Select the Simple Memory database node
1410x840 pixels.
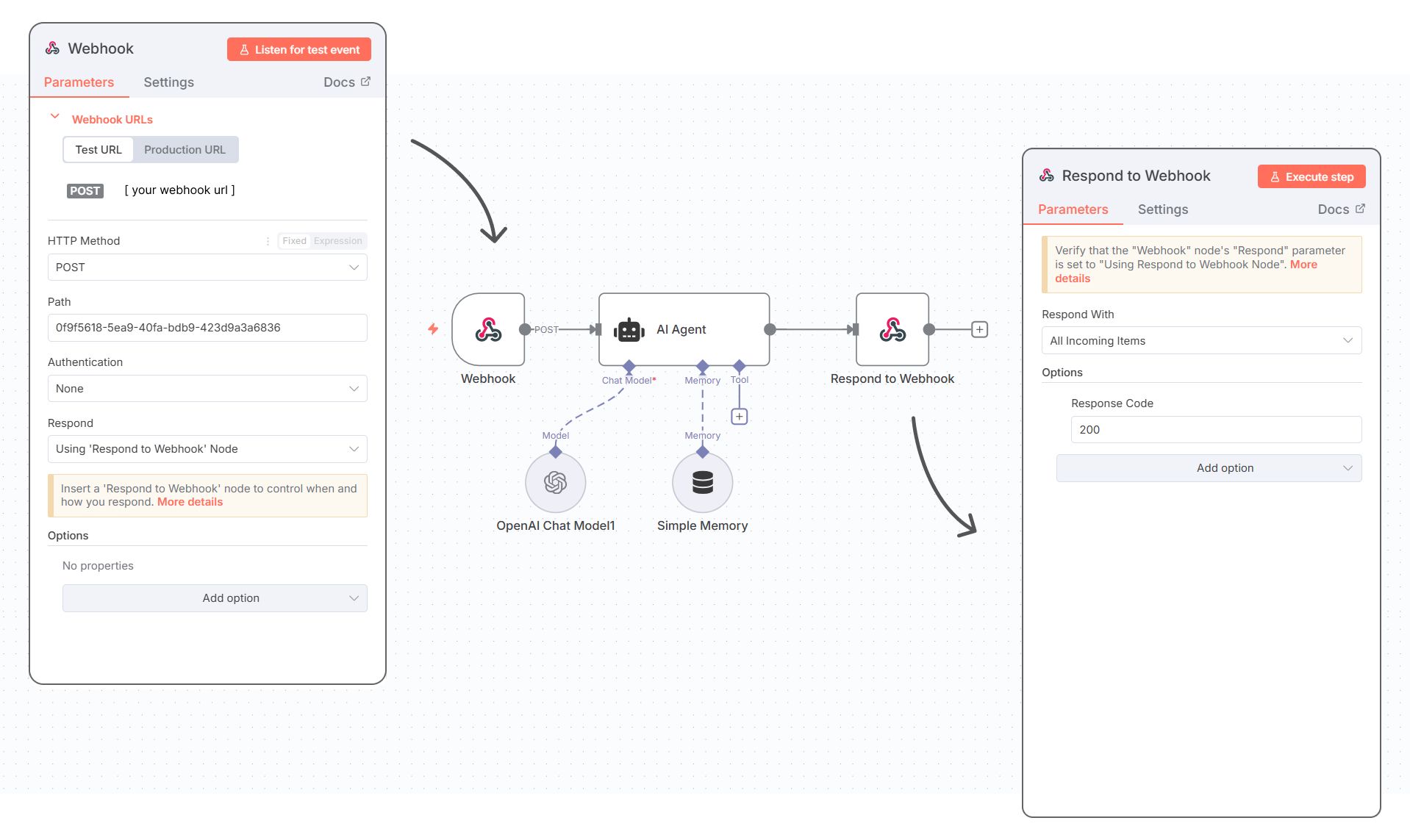tap(702, 483)
